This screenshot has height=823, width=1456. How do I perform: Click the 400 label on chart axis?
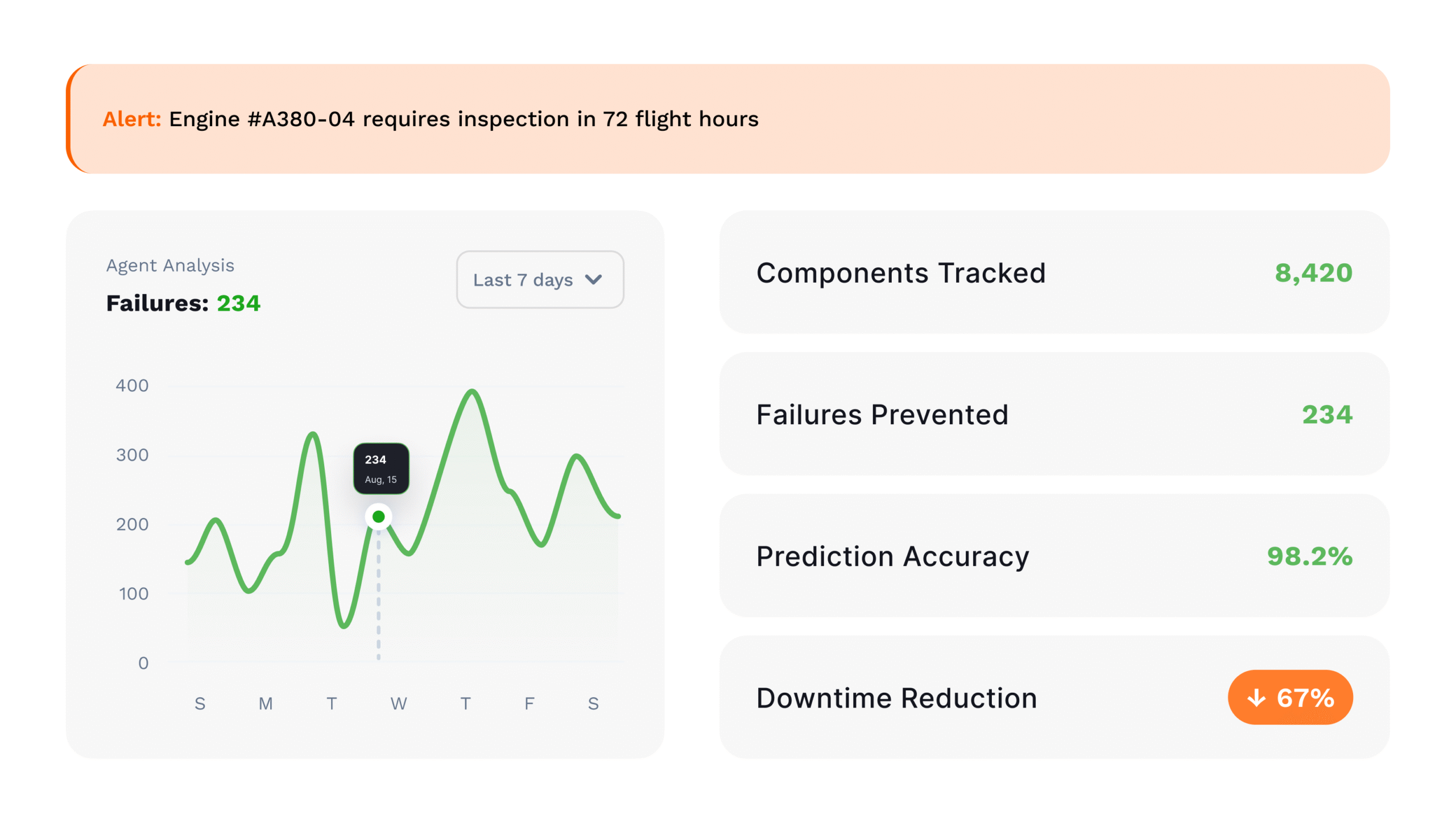coord(132,386)
